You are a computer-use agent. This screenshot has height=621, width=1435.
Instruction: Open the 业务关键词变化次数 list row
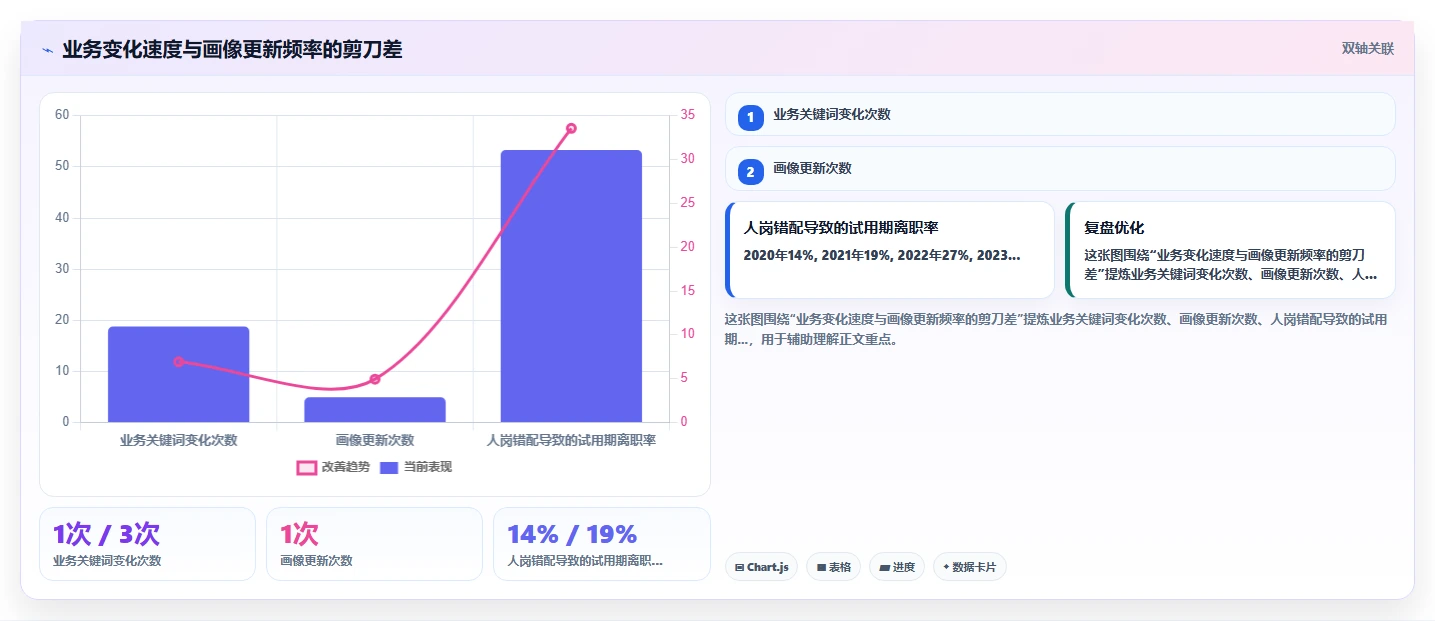(x=1060, y=114)
